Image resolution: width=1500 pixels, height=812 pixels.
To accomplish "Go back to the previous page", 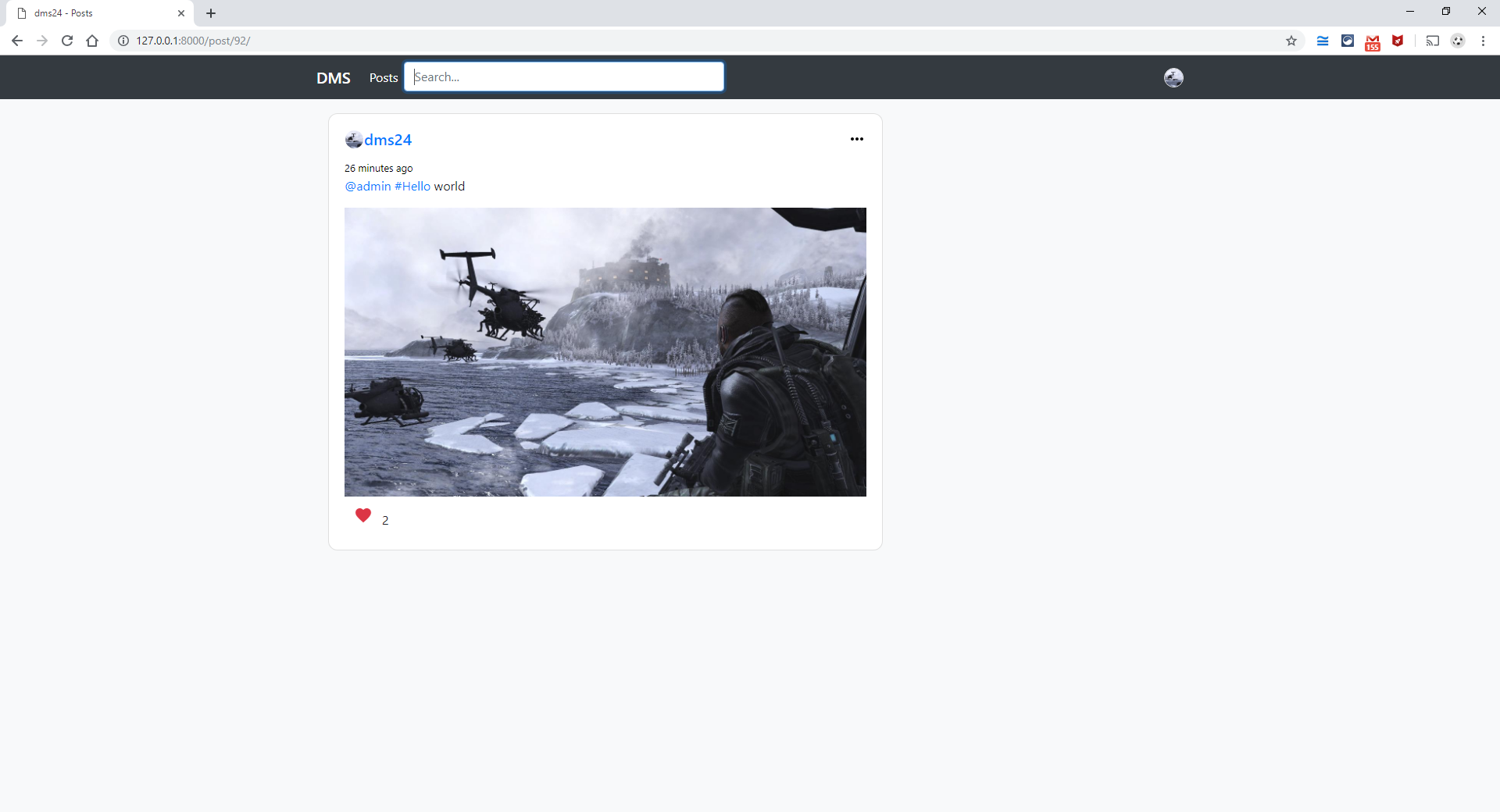I will pyautogui.click(x=17, y=41).
